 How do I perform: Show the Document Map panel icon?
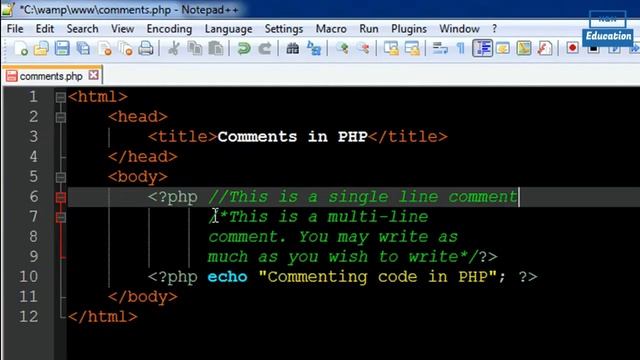pos(524,49)
